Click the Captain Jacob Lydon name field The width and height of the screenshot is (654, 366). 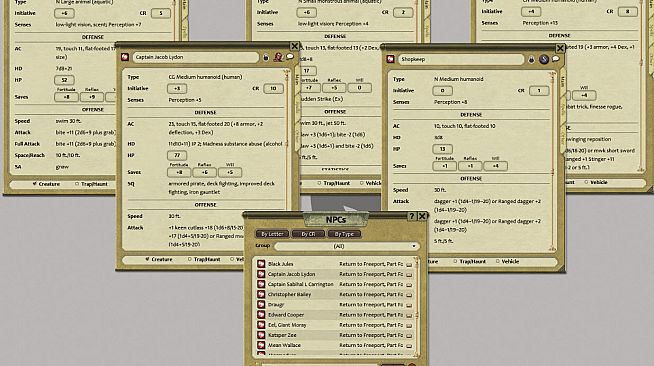point(196,57)
